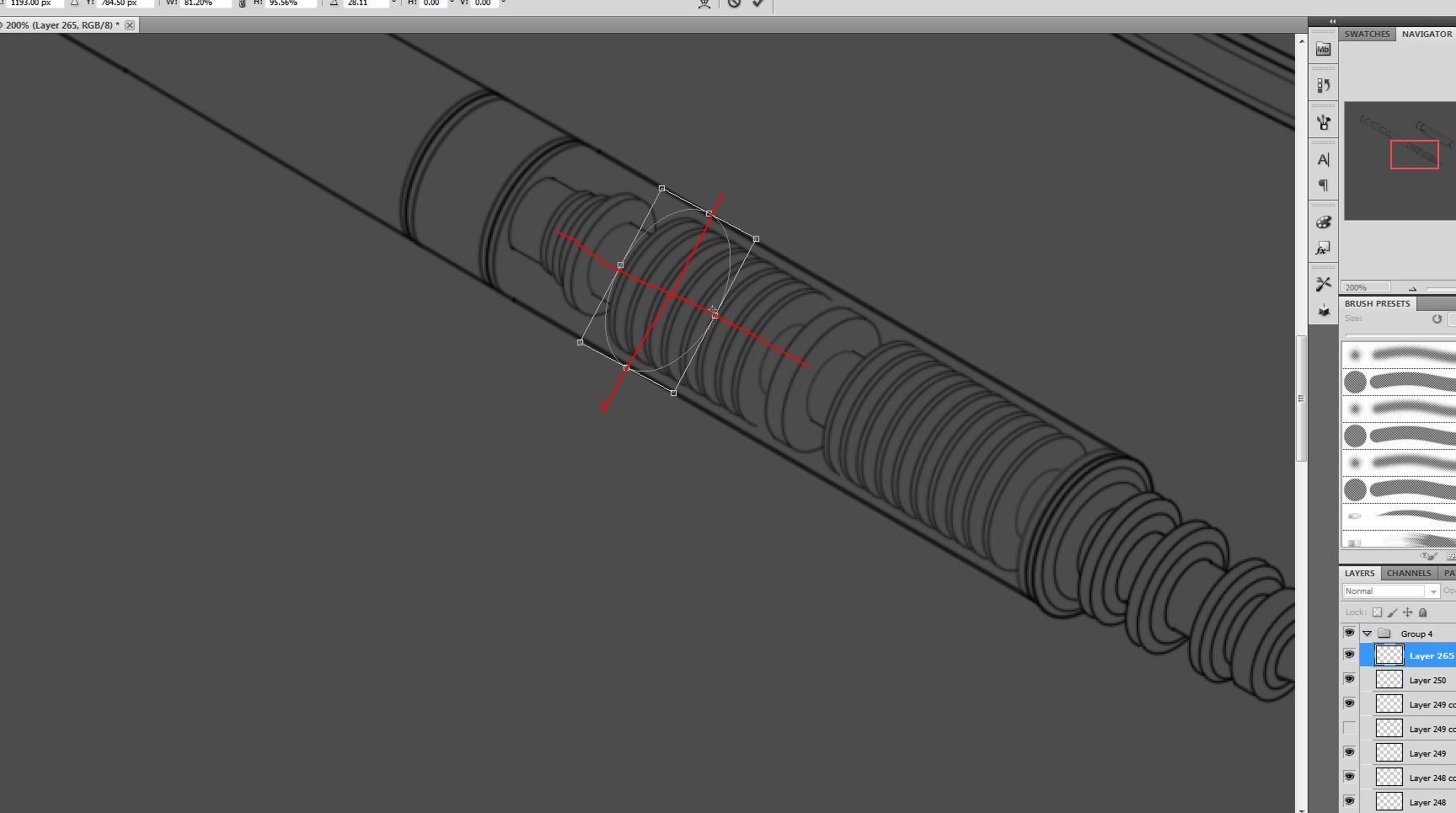
Task: Open the Paragraph panel icon
Action: [x=1323, y=185]
